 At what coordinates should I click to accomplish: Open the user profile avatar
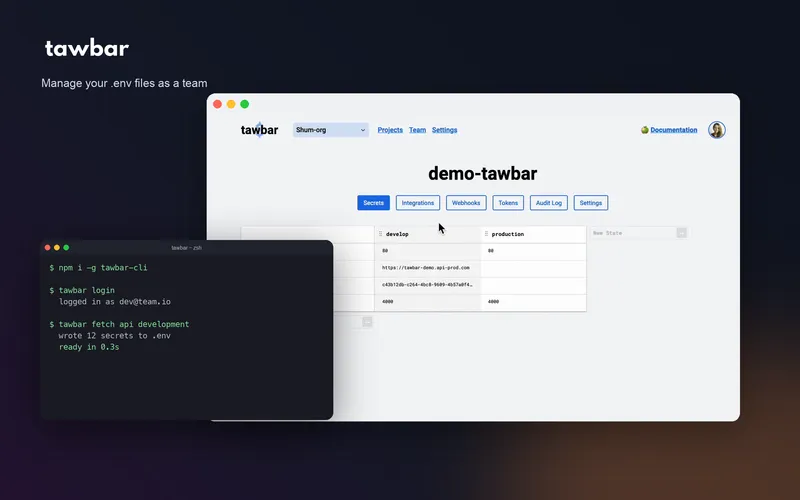pos(717,130)
